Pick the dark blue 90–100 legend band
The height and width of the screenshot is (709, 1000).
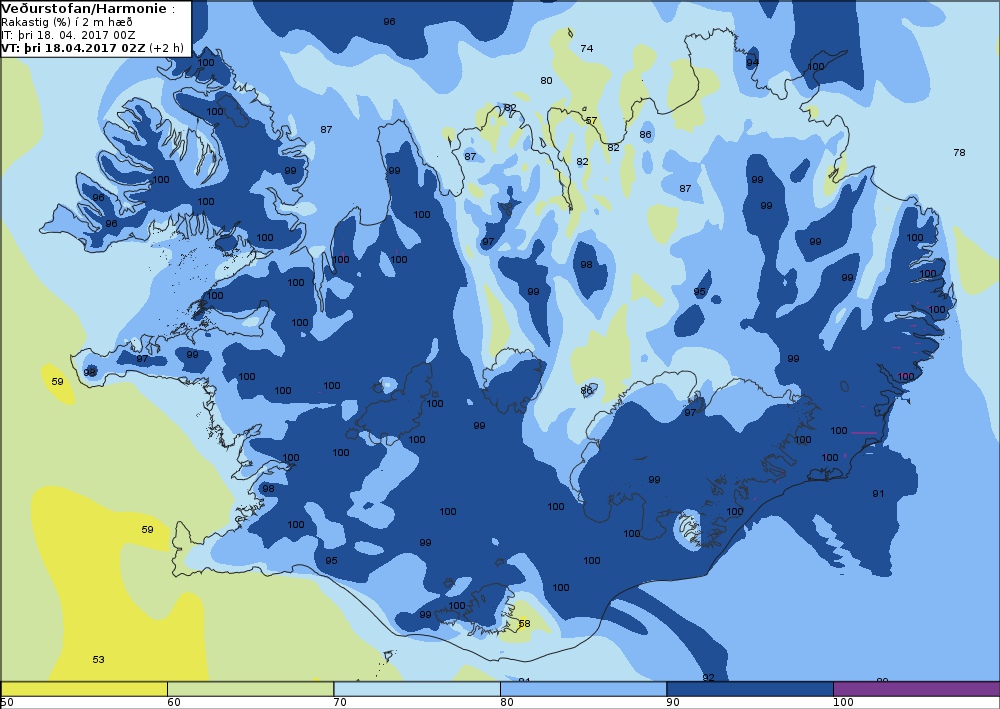point(749,689)
